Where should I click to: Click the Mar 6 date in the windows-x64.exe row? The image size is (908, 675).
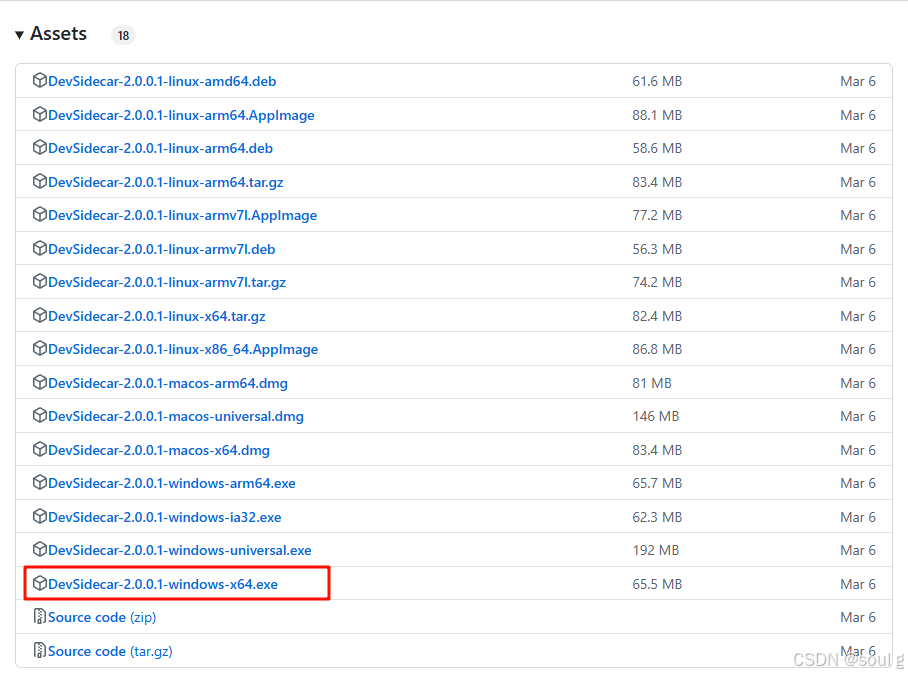pos(858,584)
